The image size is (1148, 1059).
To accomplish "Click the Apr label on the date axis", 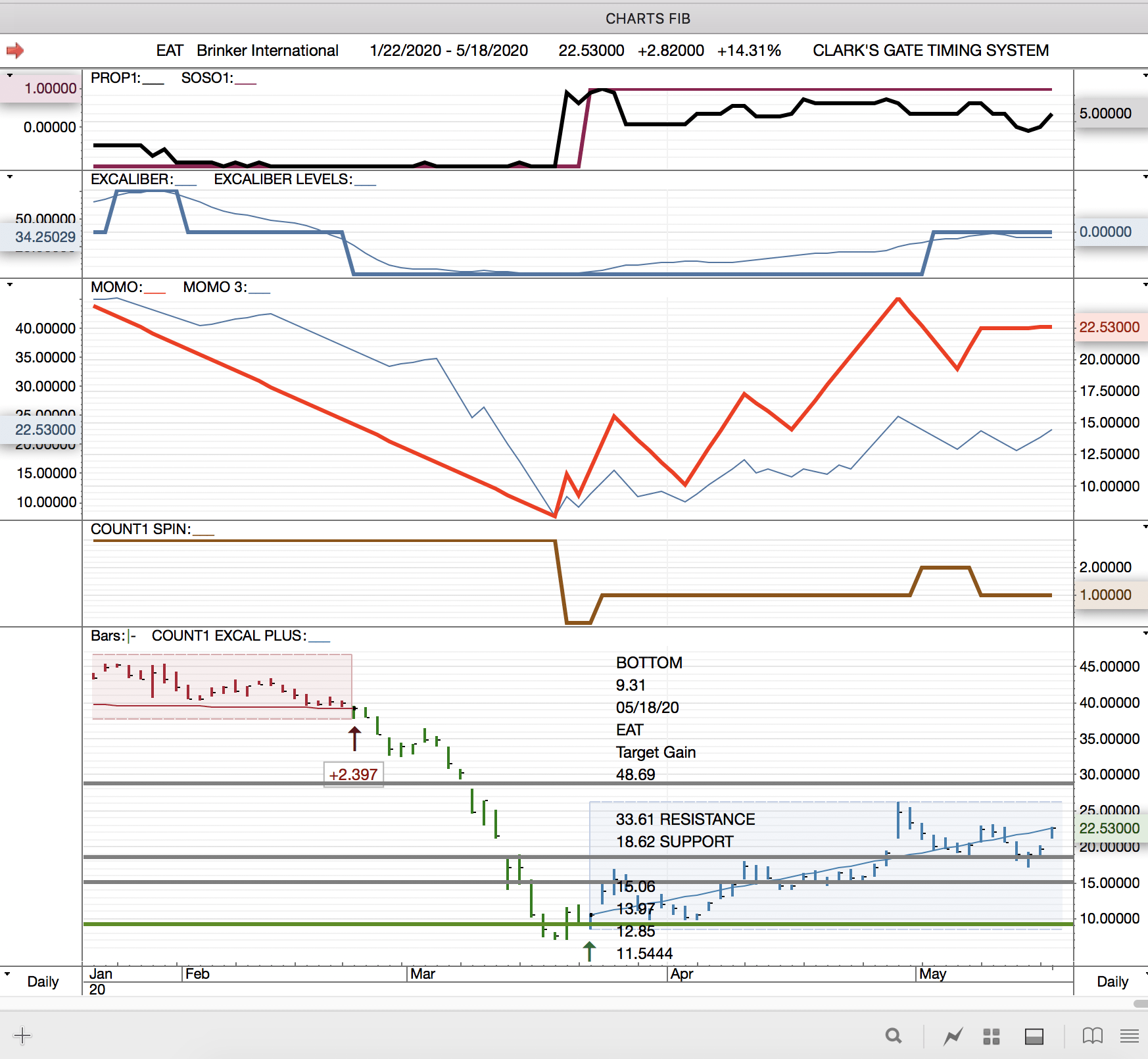I will (682, 974).
